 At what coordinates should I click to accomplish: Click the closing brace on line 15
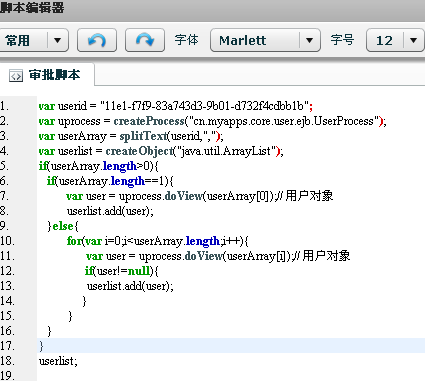70,316
